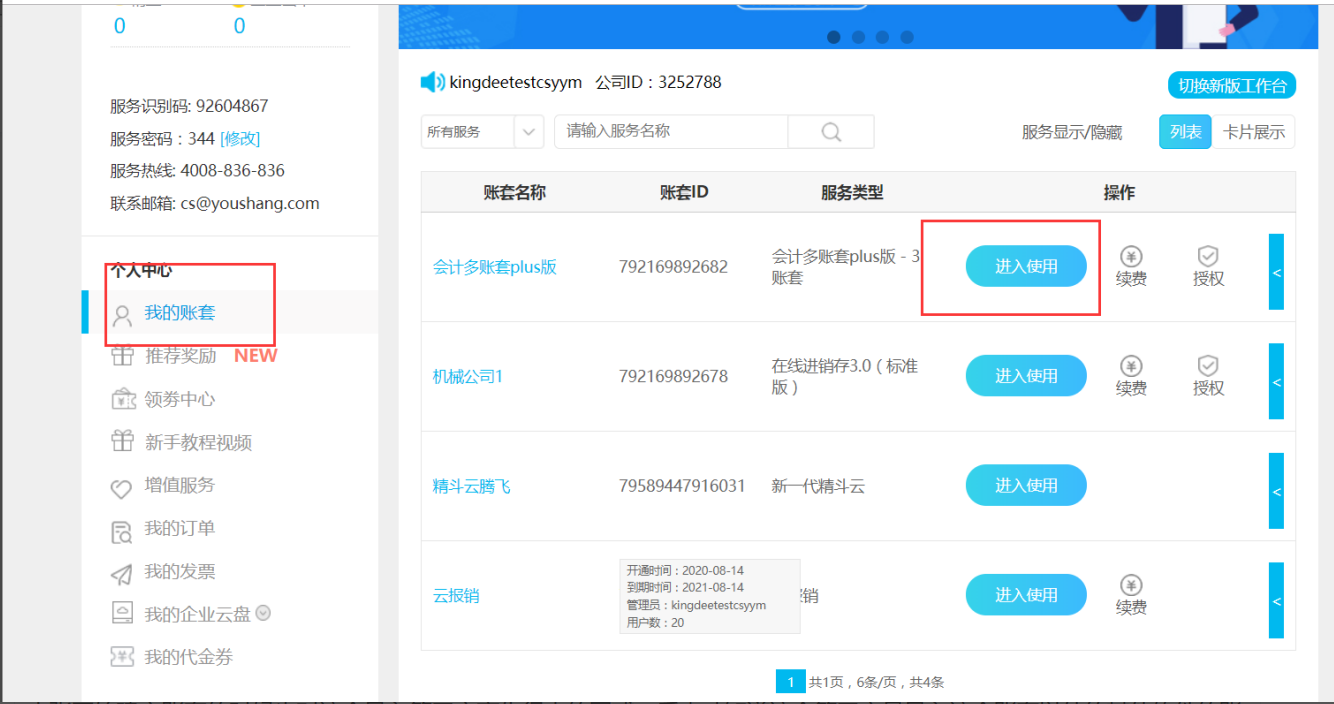Click 续费 yen icon for 会计多账套plus版
The height and width of the screenshot is (704, 1334).
point(1131,257)
